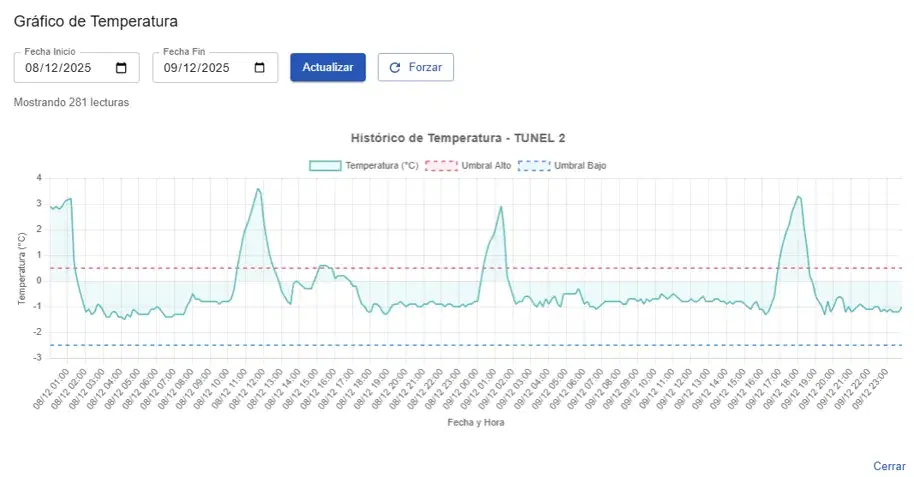The width and height of the screenshot is (914, 477).
Task: Click the refresh icon in Forzar button
Action: (395, 68)
